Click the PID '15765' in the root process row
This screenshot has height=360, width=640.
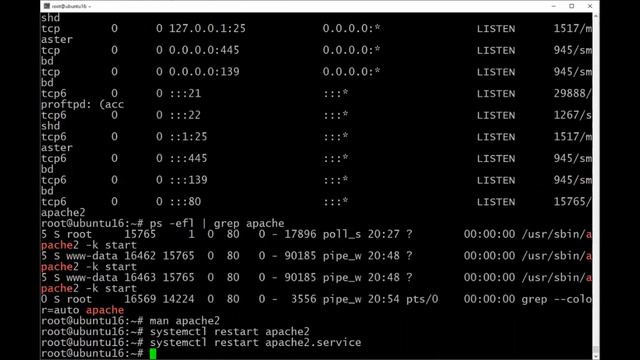coord(140,234)
